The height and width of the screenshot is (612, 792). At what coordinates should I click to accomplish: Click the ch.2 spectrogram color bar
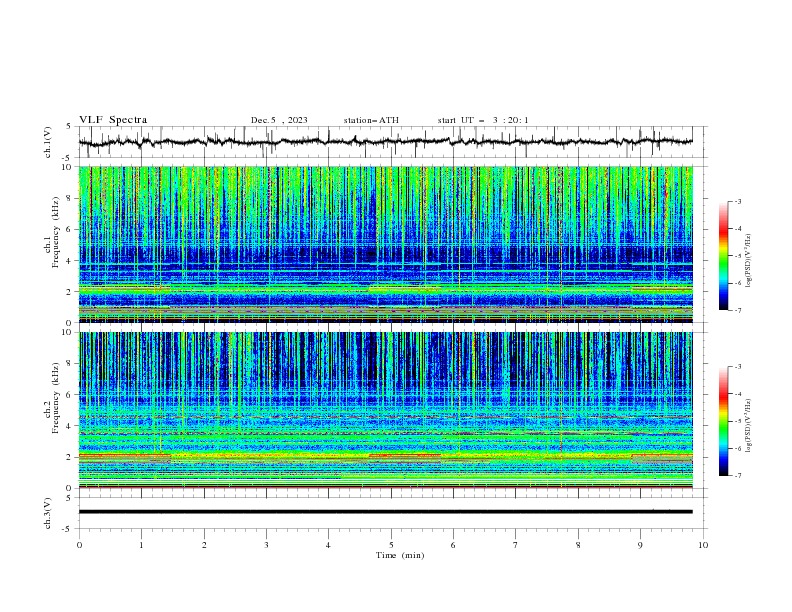pos(723,421)
